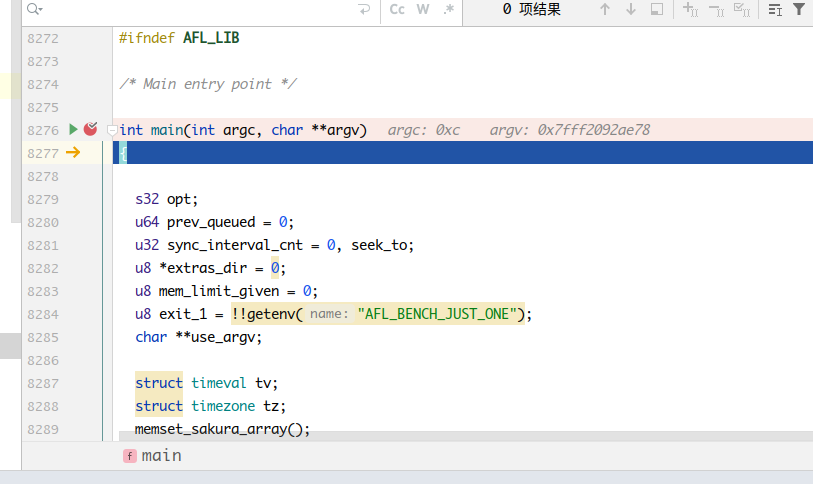Click 's32 opt;' declaration
Image resolution: width=813 pixels, height=484 pixels.
[x=166, y=199]
